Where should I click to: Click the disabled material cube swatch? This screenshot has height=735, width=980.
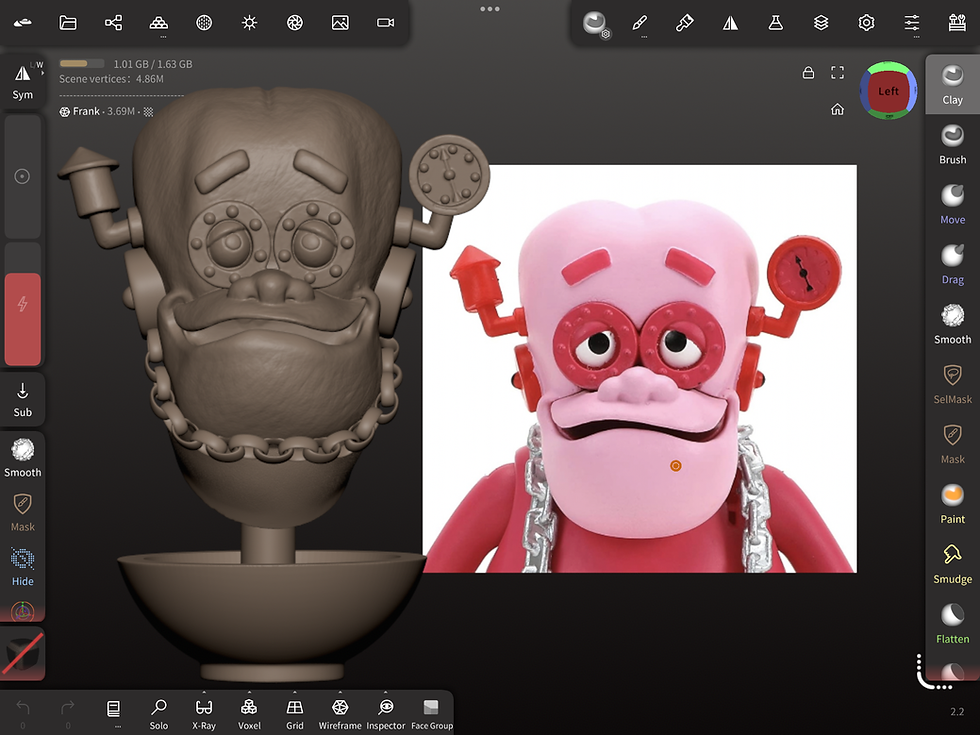(22, 653)
